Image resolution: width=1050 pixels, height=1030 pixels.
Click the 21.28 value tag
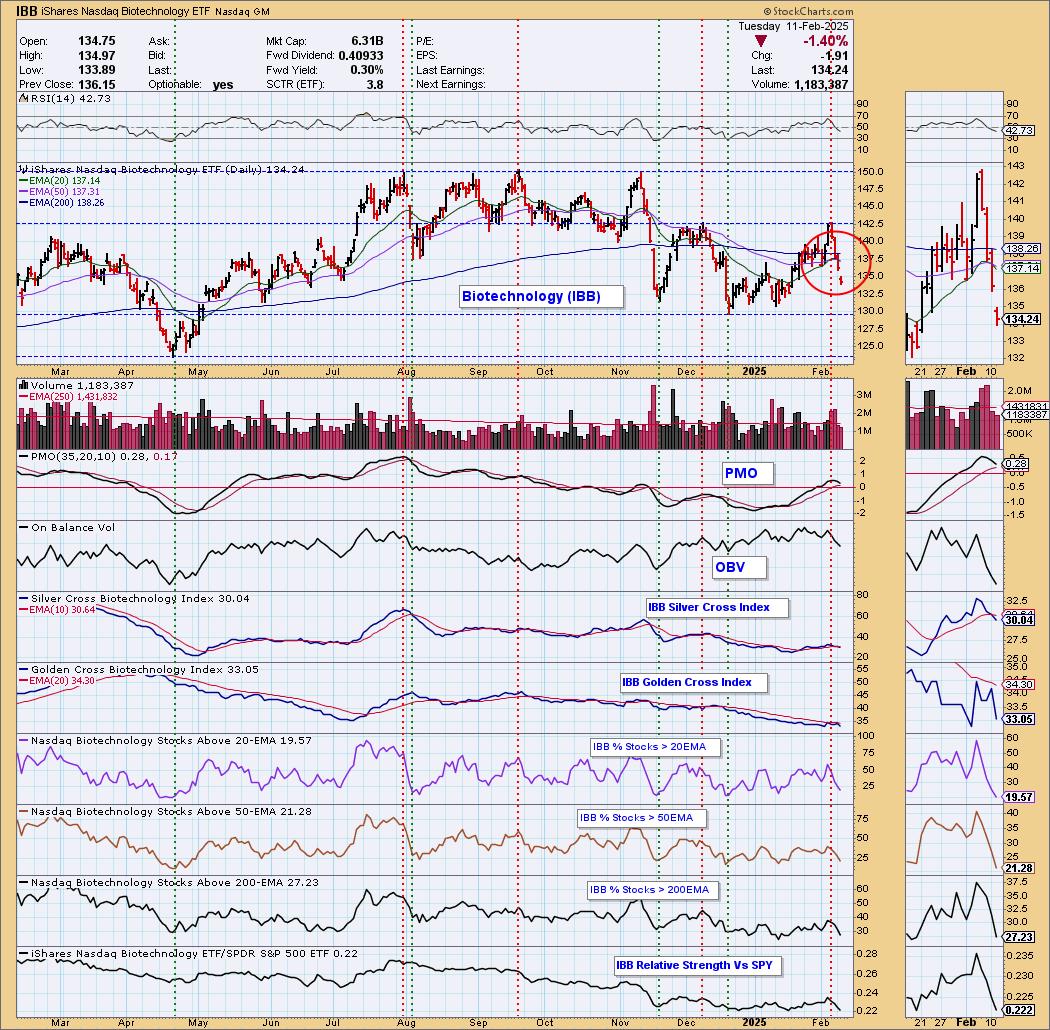click(1020, 869)
